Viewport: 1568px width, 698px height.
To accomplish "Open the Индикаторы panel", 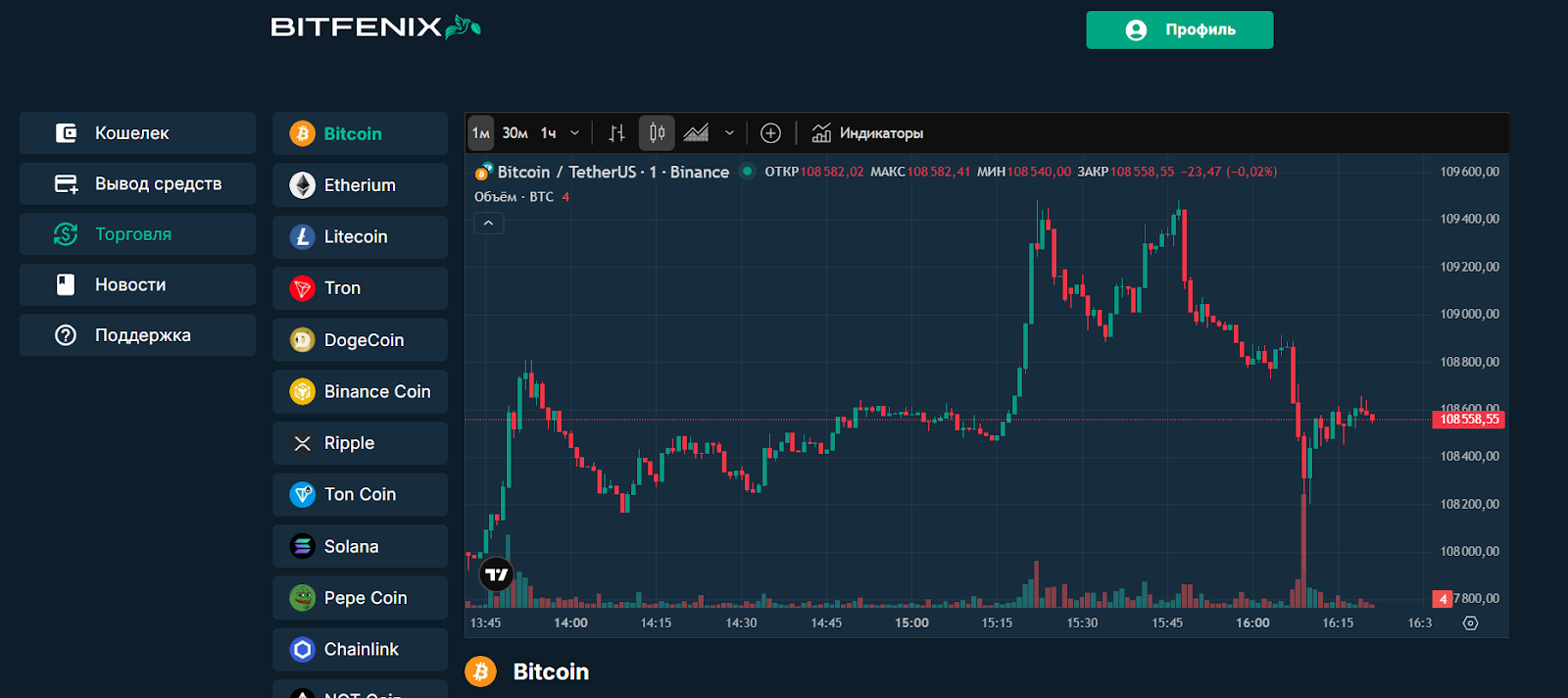I will [x=868, y=133].
